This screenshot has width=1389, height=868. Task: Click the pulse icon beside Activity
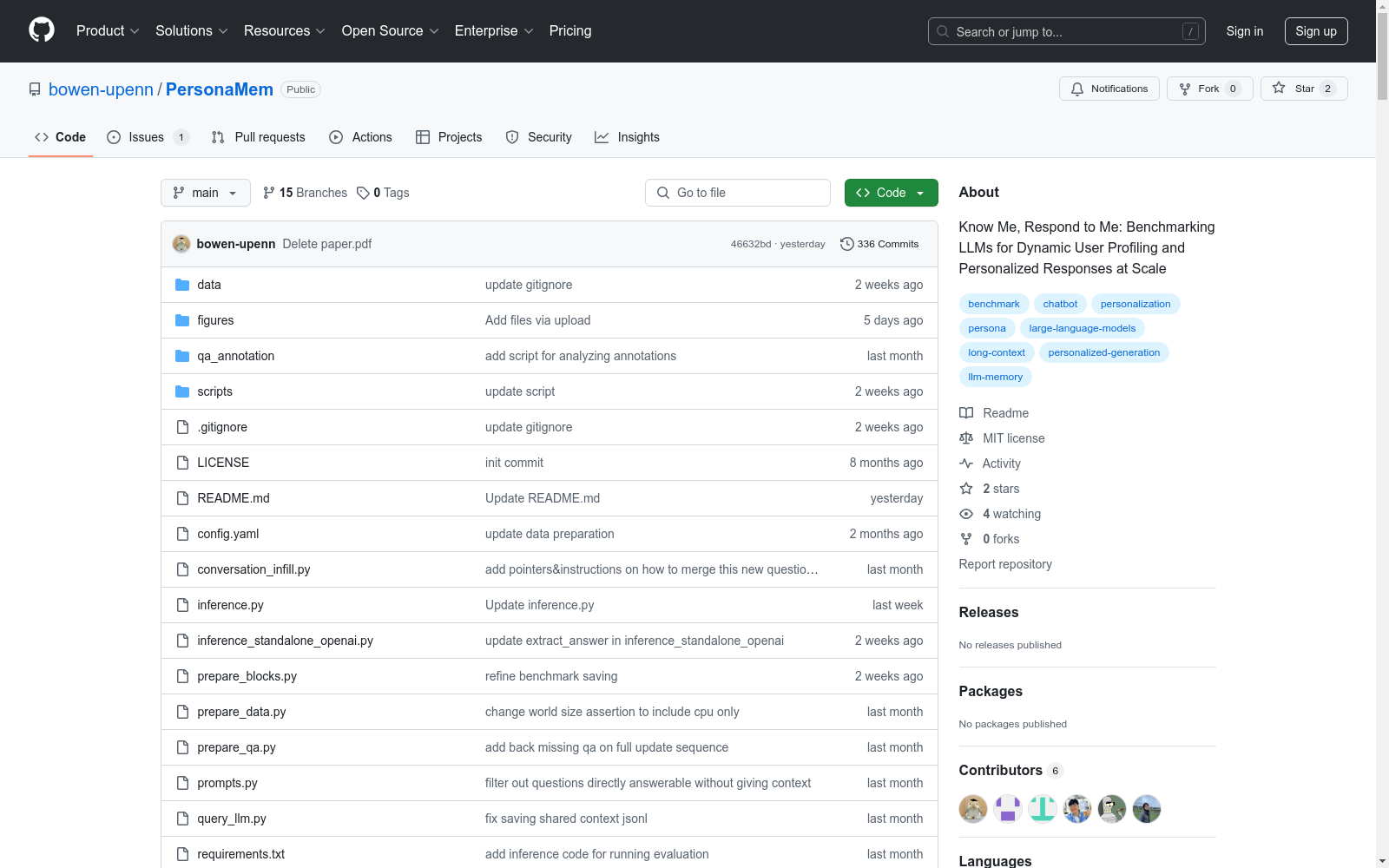[x=966, y=464]
